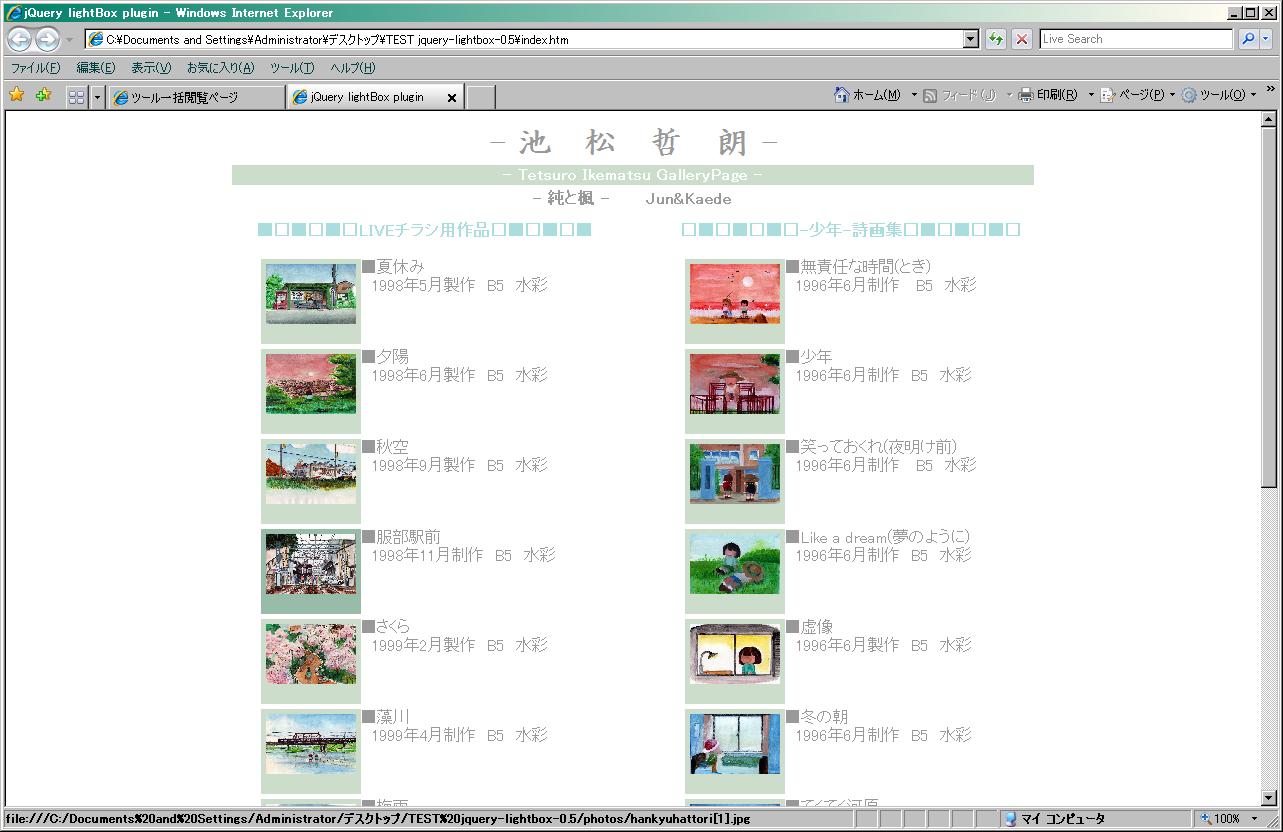1283x832 pixels.
Task: Open the 少年 painting thumbnail
Action: 735,384
